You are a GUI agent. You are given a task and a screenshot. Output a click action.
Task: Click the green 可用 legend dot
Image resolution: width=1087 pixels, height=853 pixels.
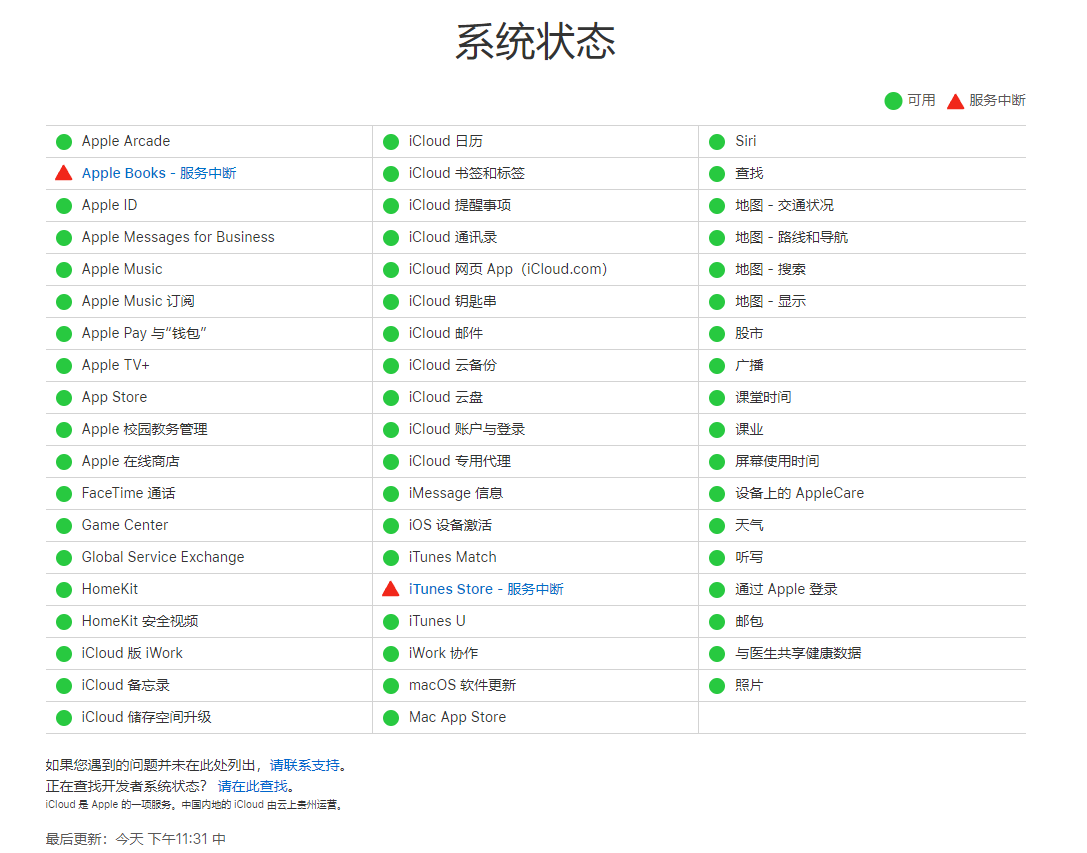(x=893, y=101)
